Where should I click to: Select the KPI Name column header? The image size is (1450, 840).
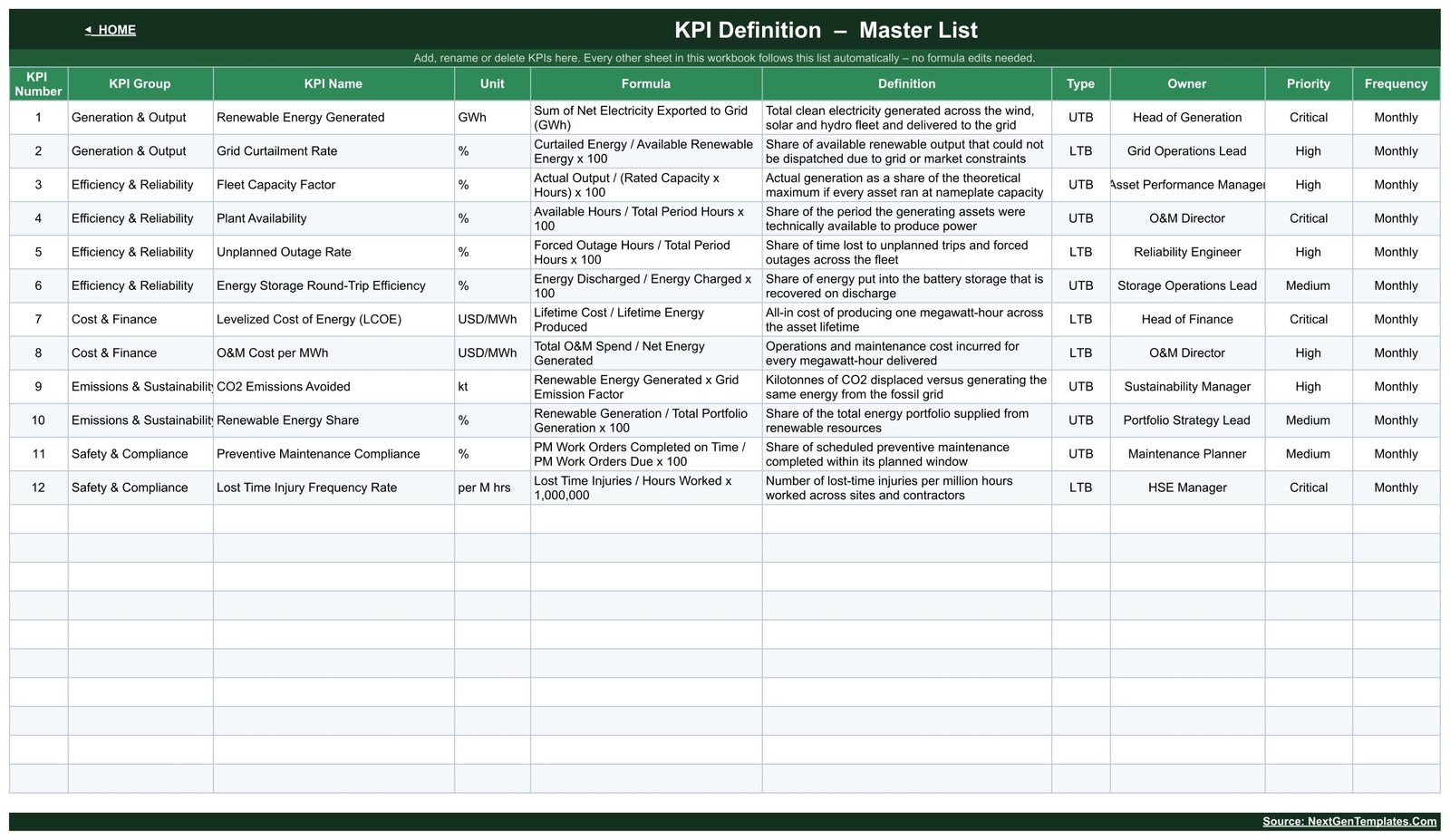click(333, 83)
